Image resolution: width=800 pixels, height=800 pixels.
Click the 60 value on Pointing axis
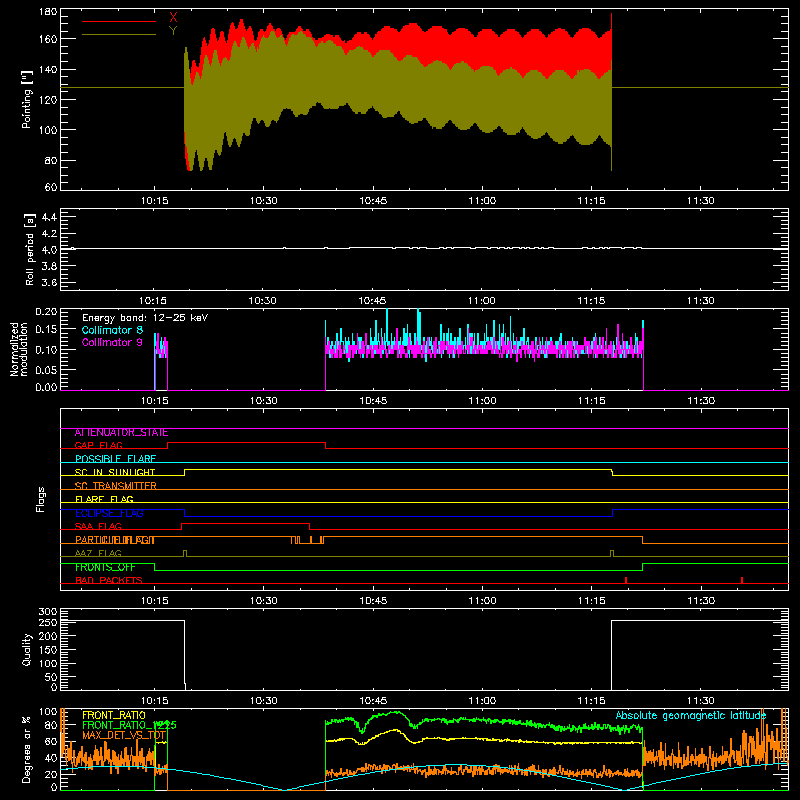(x=51, y=187)
